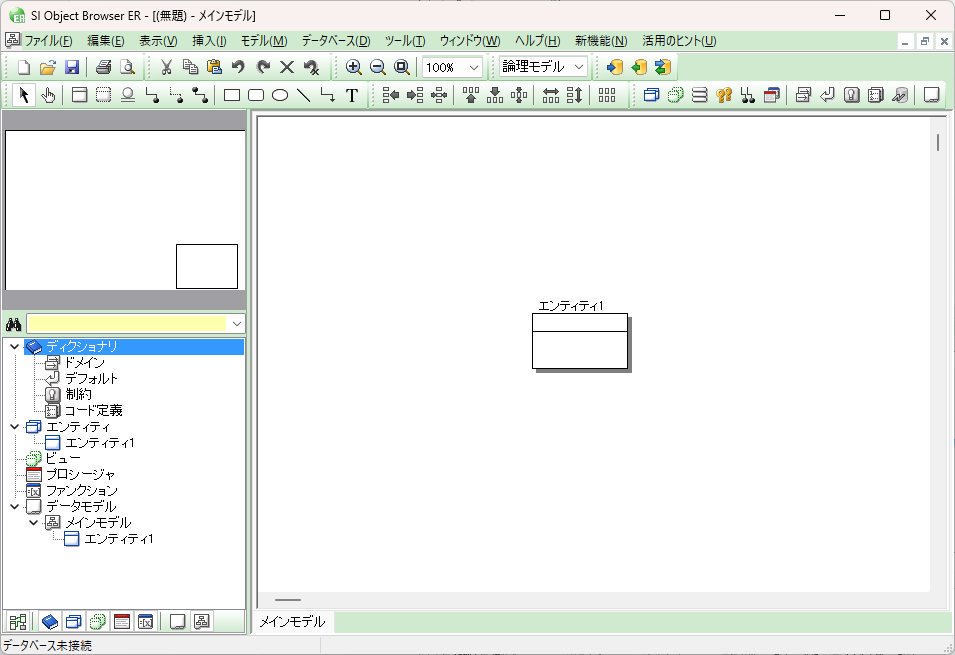Show dictionary with blue book bottom icon
Image resolution: width=955 pixels, height=655 pixels.
pyautogui.click(x=50, y=621)
